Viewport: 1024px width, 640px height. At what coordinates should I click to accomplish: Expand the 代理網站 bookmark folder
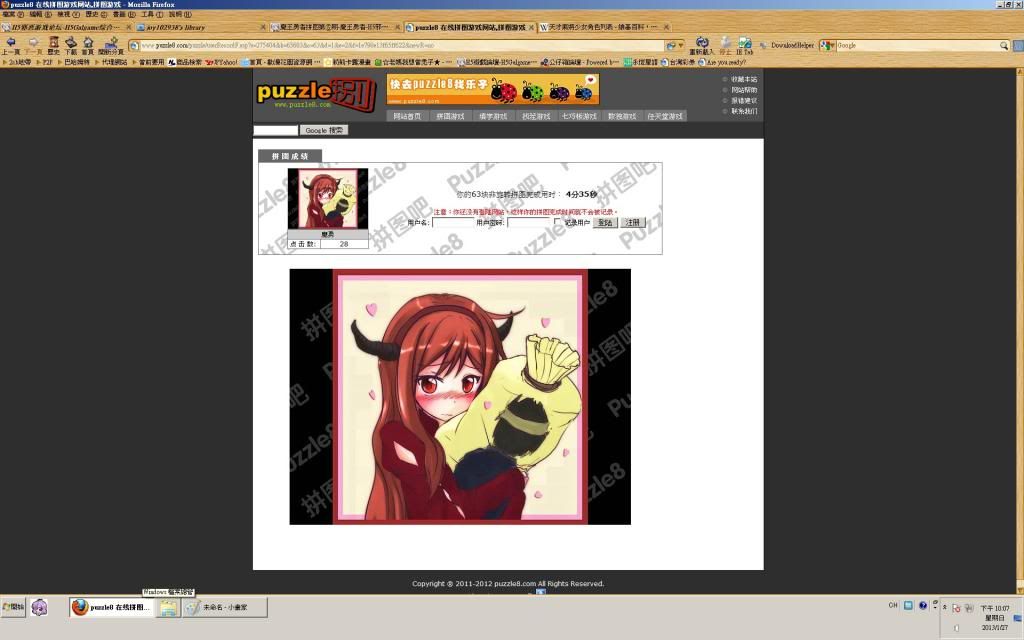(x=111, y=62)
